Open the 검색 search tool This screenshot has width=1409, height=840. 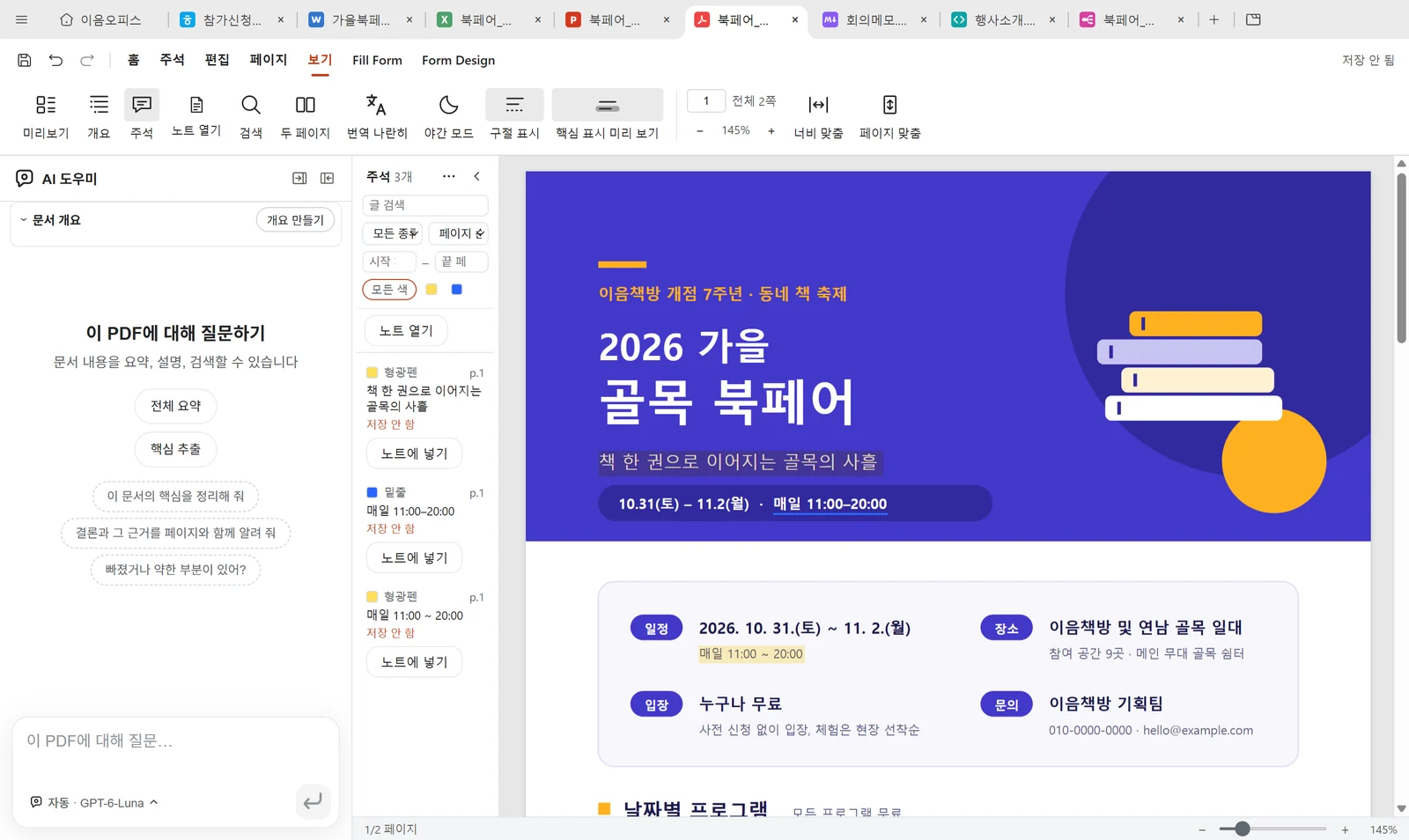pyautogui.click(x=251, y=115)
